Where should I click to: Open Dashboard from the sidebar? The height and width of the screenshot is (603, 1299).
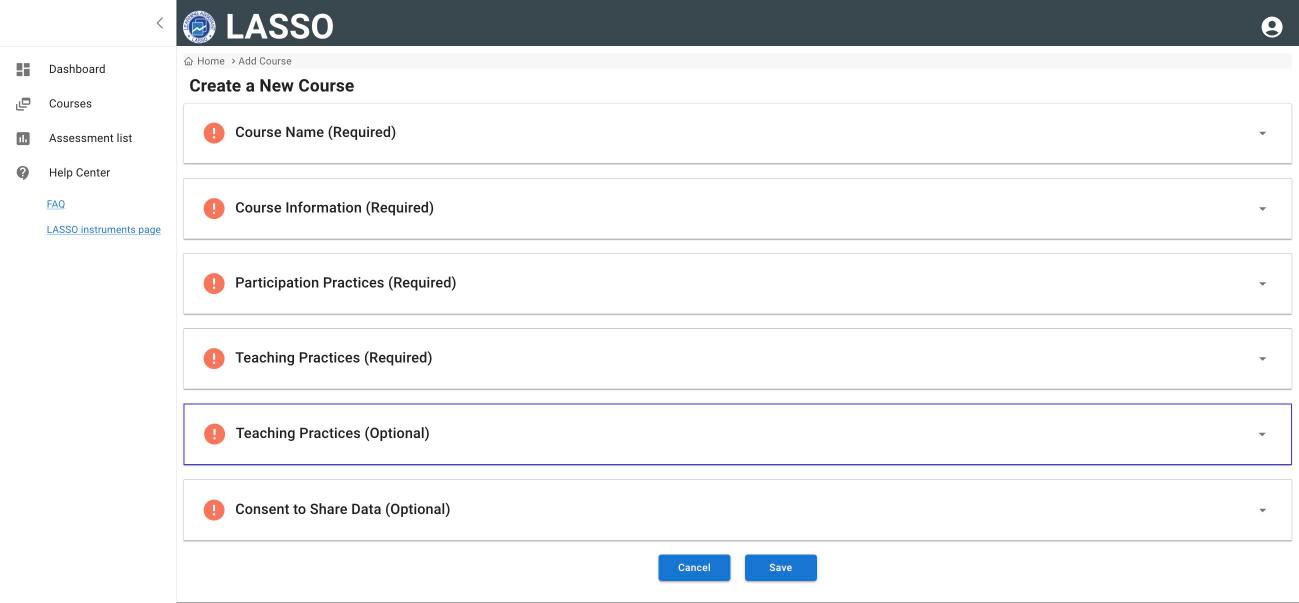(x=77, y=69)
